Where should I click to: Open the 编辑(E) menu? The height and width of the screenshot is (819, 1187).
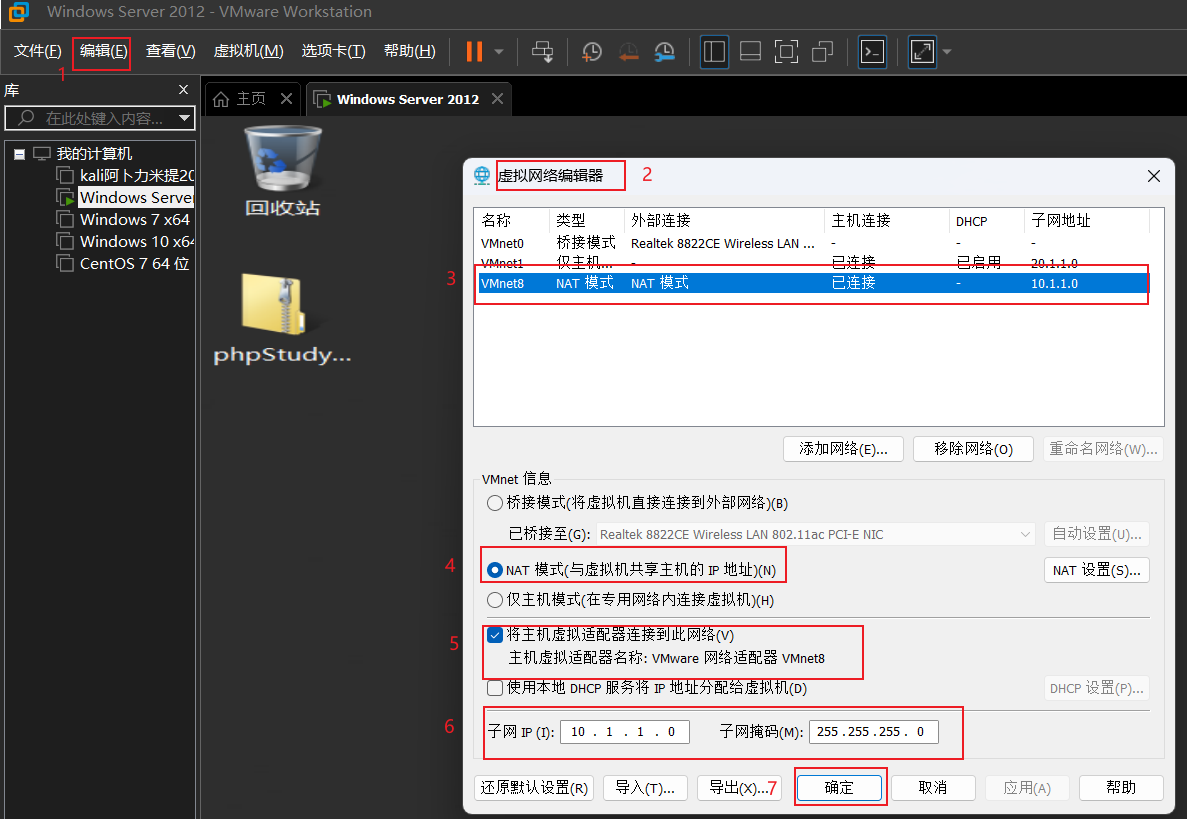103,51
